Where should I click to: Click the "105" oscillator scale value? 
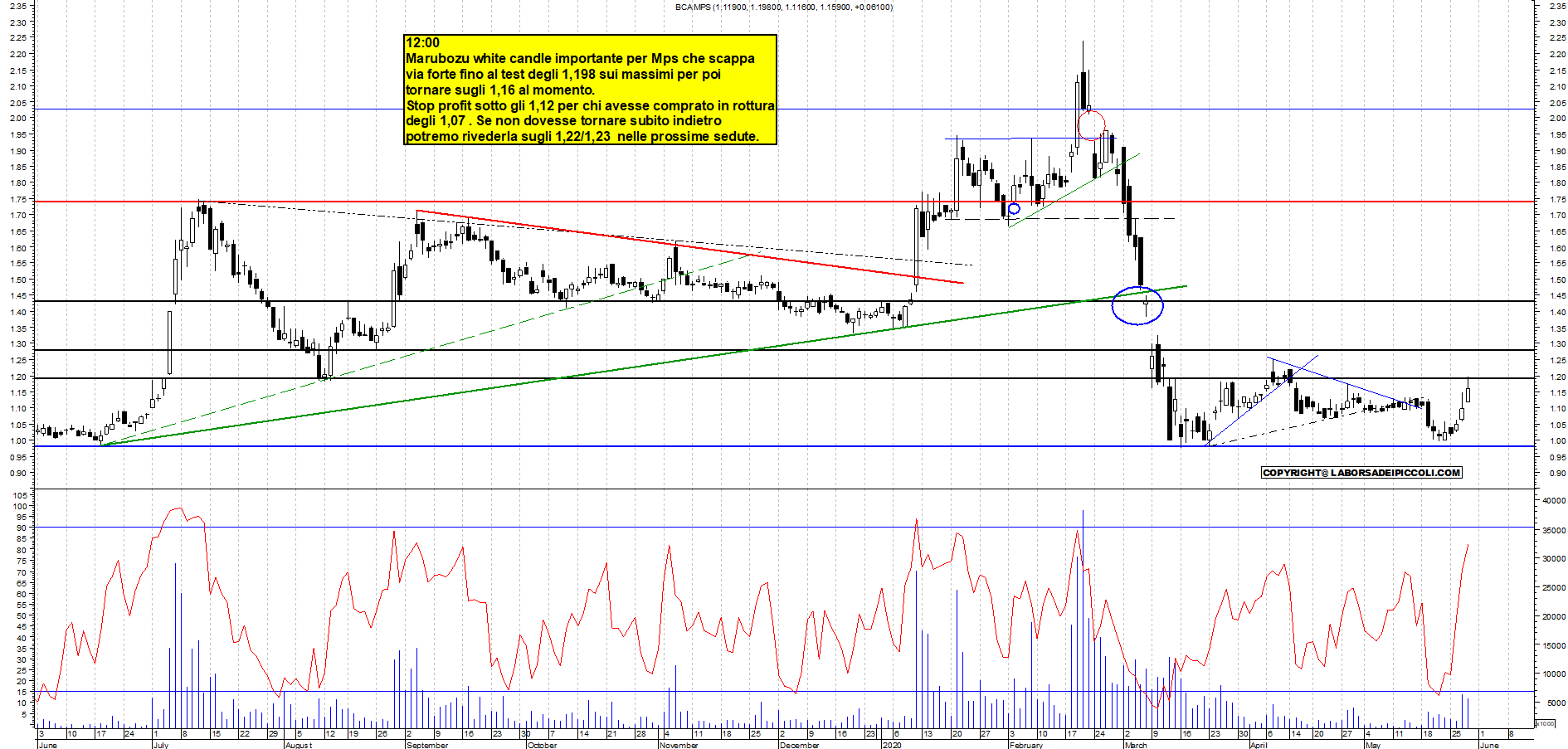pos(20,494)
